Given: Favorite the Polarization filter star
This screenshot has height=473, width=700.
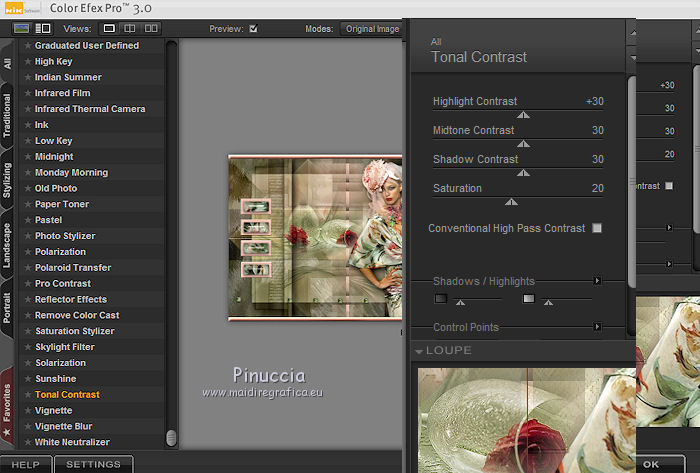Looking at the screenshot, I should 28,252.
